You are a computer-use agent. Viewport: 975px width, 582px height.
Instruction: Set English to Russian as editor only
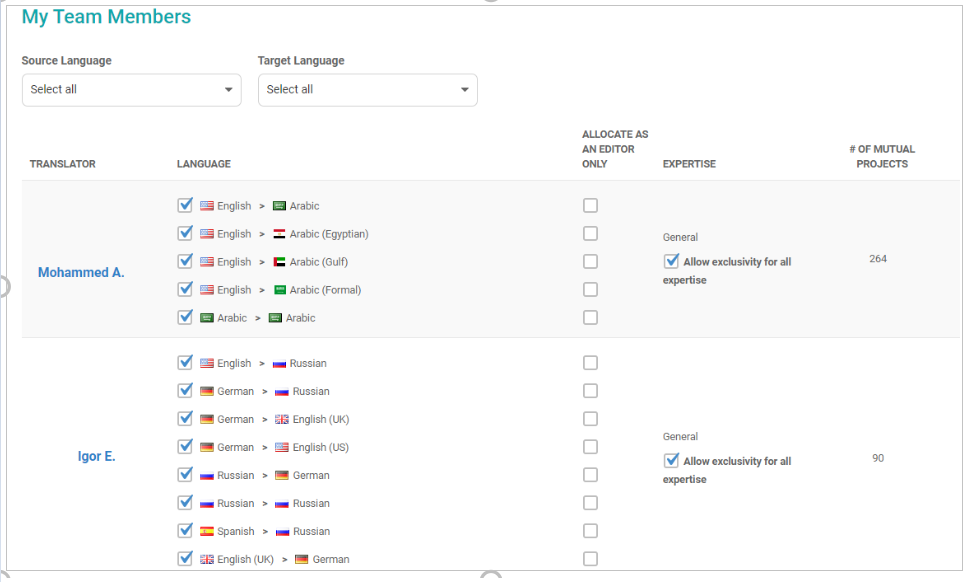tap(590, 363)
